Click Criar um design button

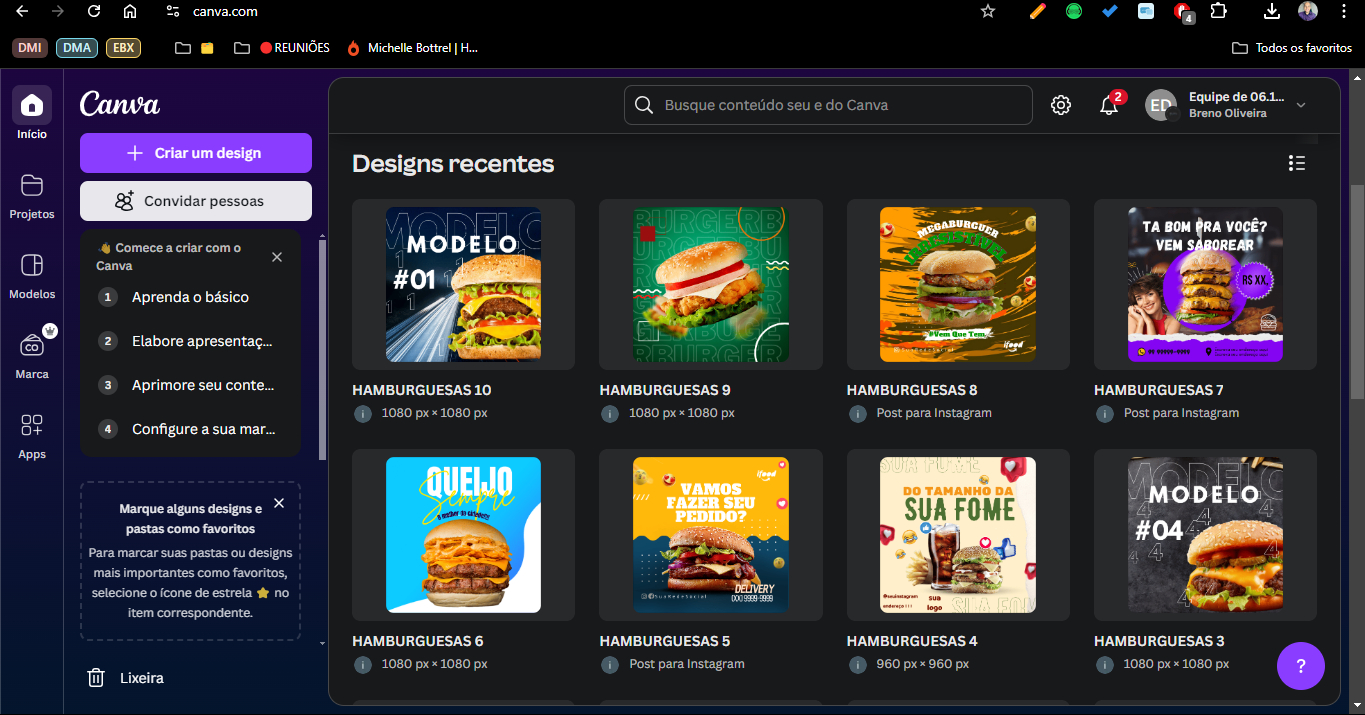pyautogui.click(x=196, y=153)
